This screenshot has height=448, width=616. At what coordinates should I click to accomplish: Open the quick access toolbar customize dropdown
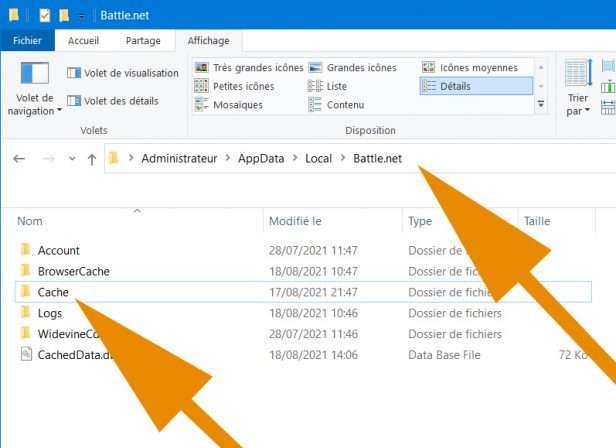tap(81, 16)
